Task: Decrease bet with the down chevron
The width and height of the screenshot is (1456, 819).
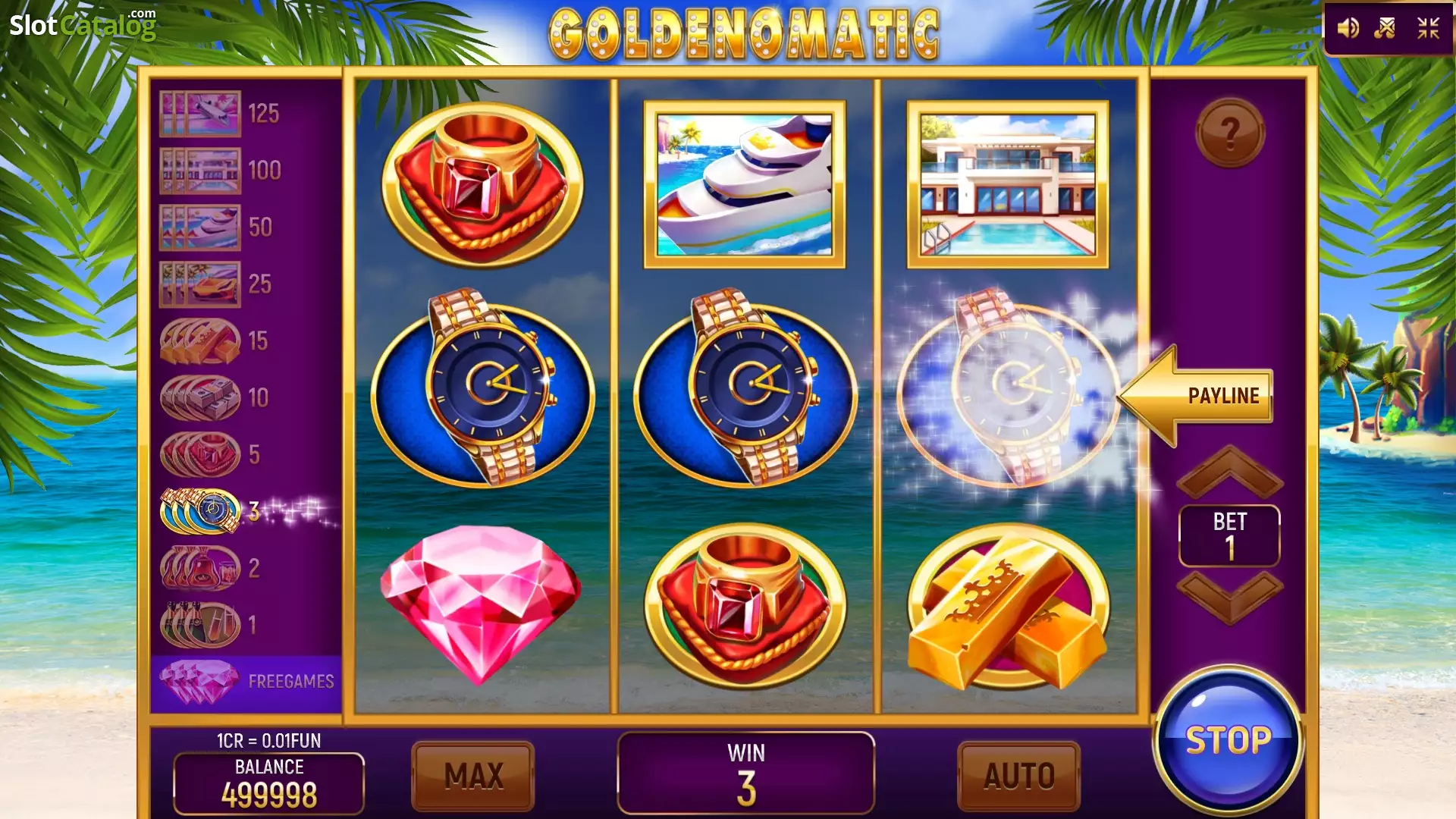Action: point(1229,597)
